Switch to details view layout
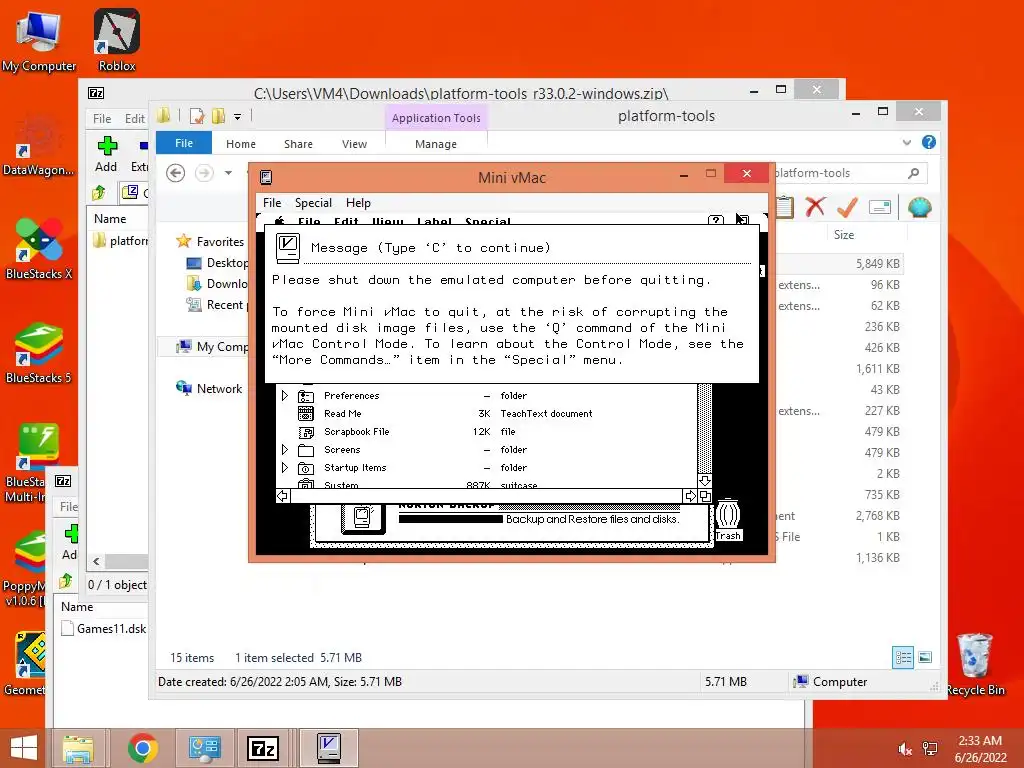 pyautogui.click(x=903, y=658)
